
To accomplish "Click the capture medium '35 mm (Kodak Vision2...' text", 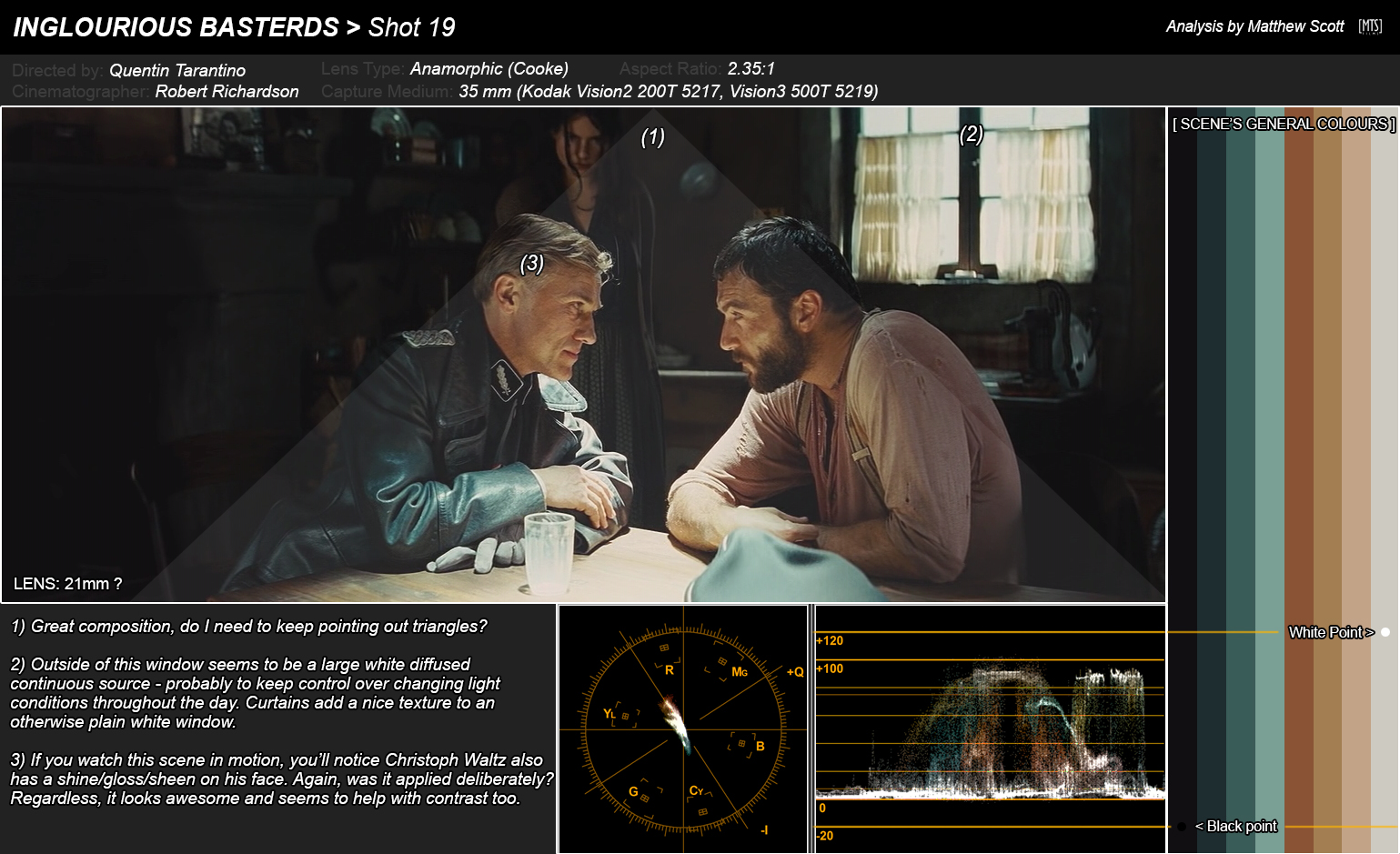I will [x=669, y=91].
